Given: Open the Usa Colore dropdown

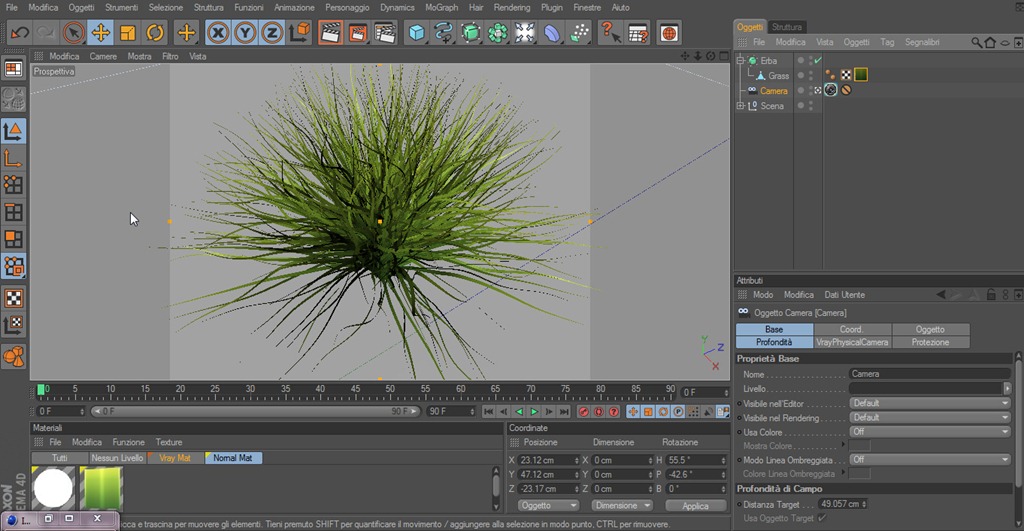Looking at the screenshot, I should click(930, 432).
